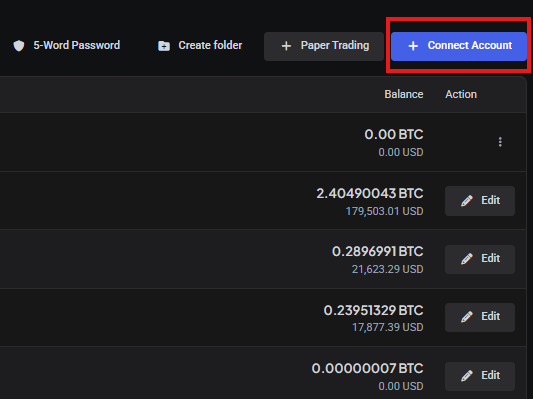The image size is (533, 399).
Task: Edit the 0.2896991 BTC account
Action: point(480,259)
